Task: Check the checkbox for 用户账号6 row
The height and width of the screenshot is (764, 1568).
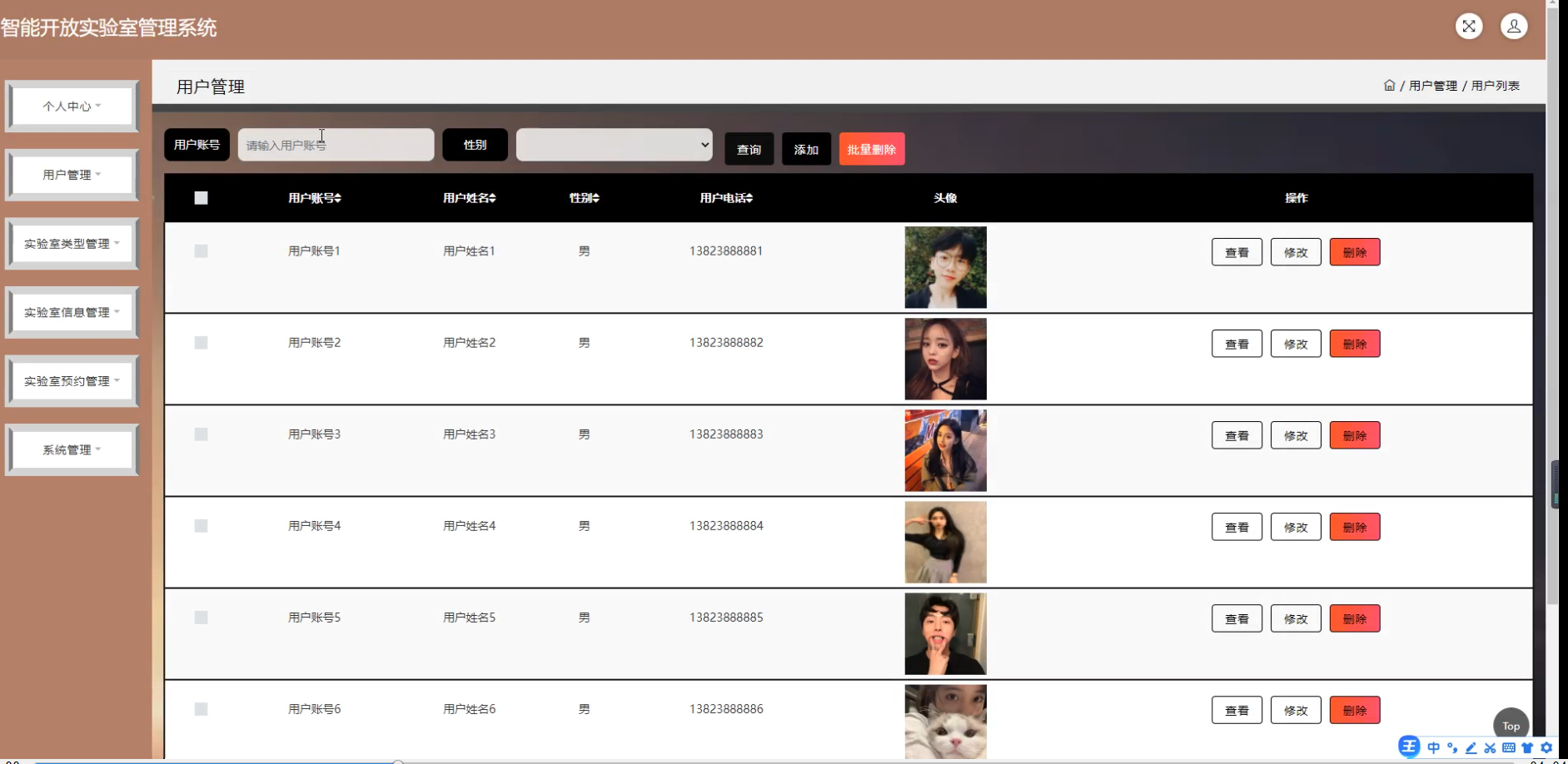Action: tap(201, 709)
